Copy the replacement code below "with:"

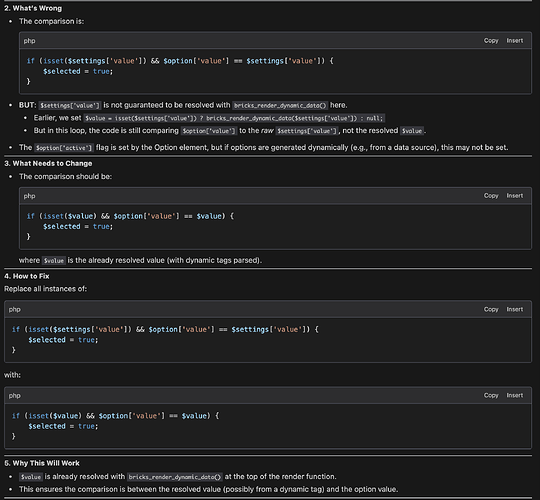click(x=491, y=395)
